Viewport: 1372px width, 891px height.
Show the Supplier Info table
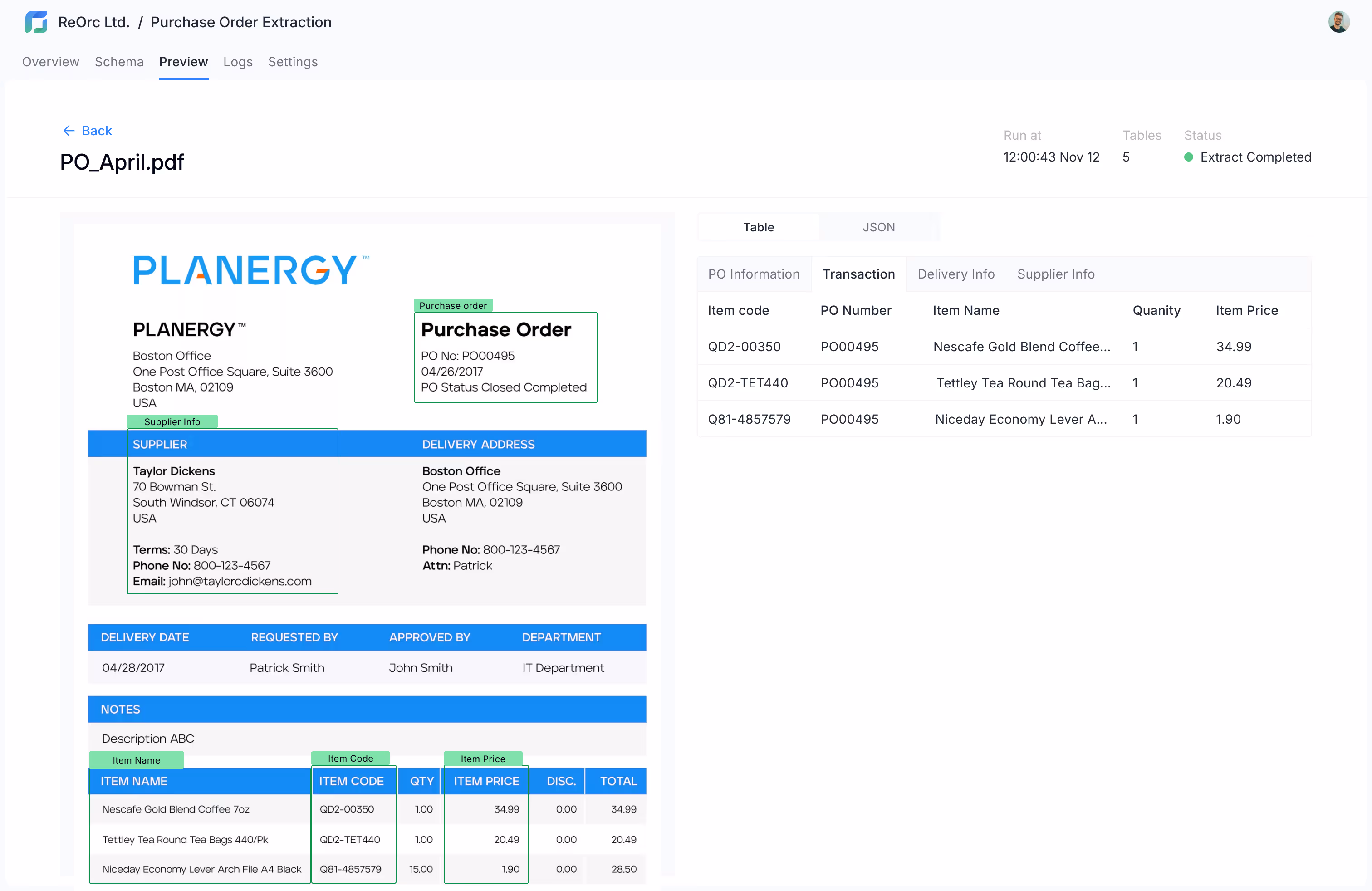click(1055, 274)
